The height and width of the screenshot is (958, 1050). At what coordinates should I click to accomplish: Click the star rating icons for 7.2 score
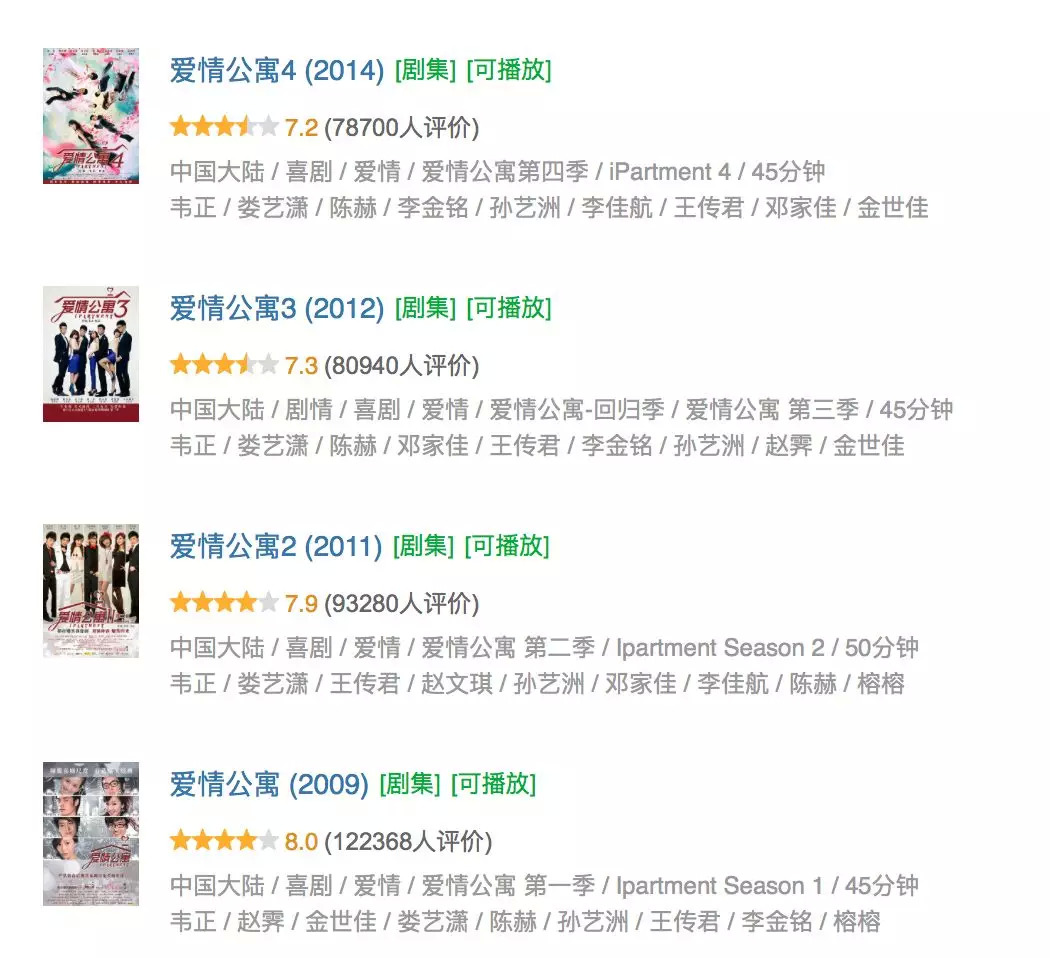(x=224, y=127)
